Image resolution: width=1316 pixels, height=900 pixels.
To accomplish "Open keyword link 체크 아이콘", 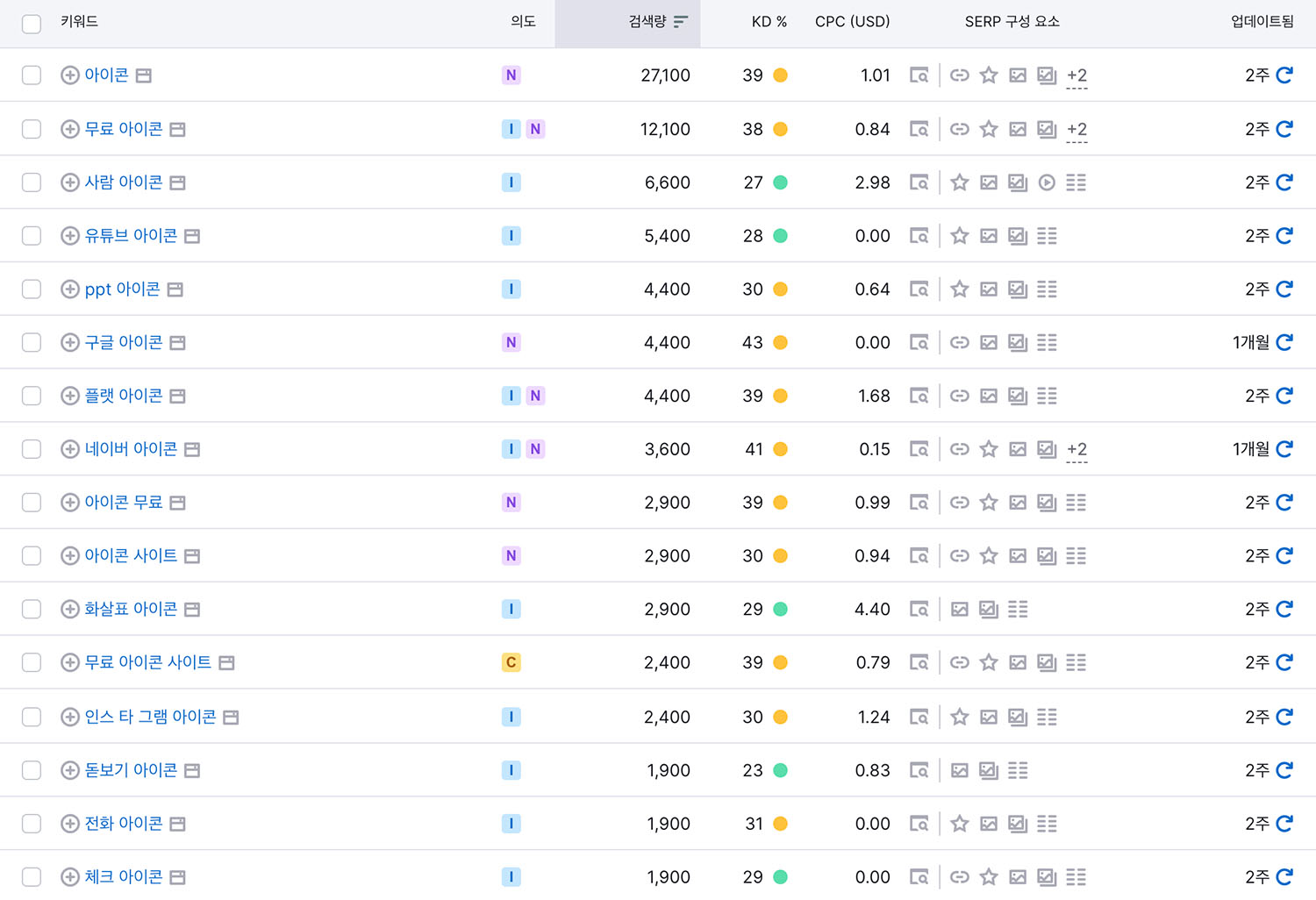I will pos(124,876).
